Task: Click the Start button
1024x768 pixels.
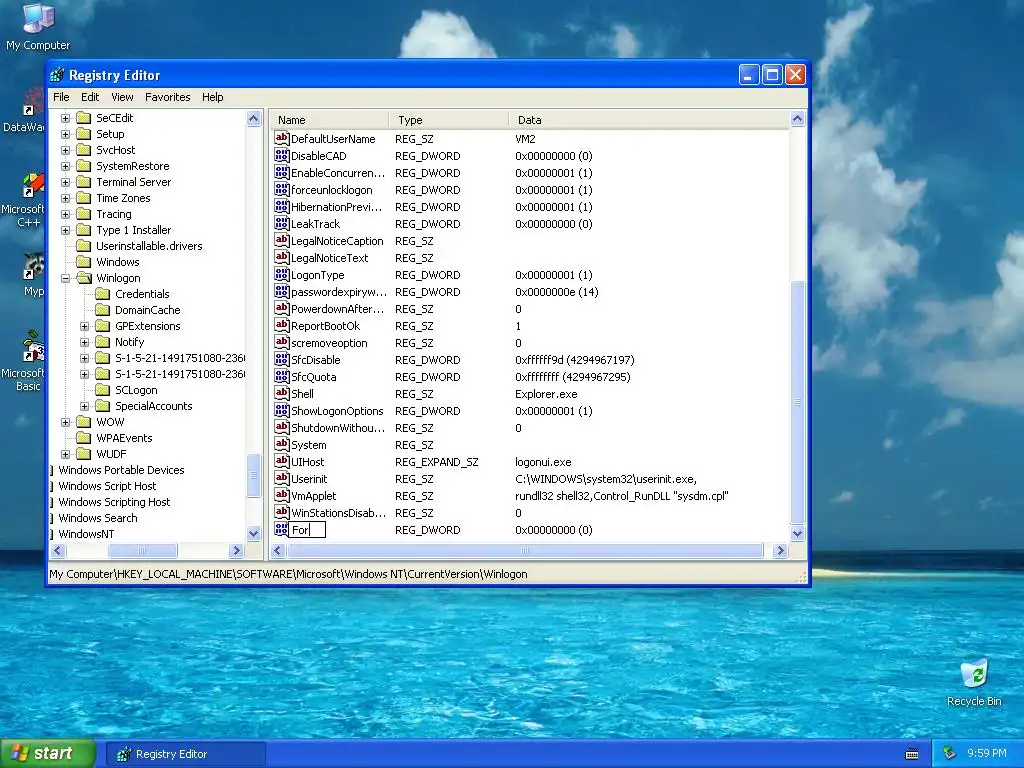Action: pos(48,754)
